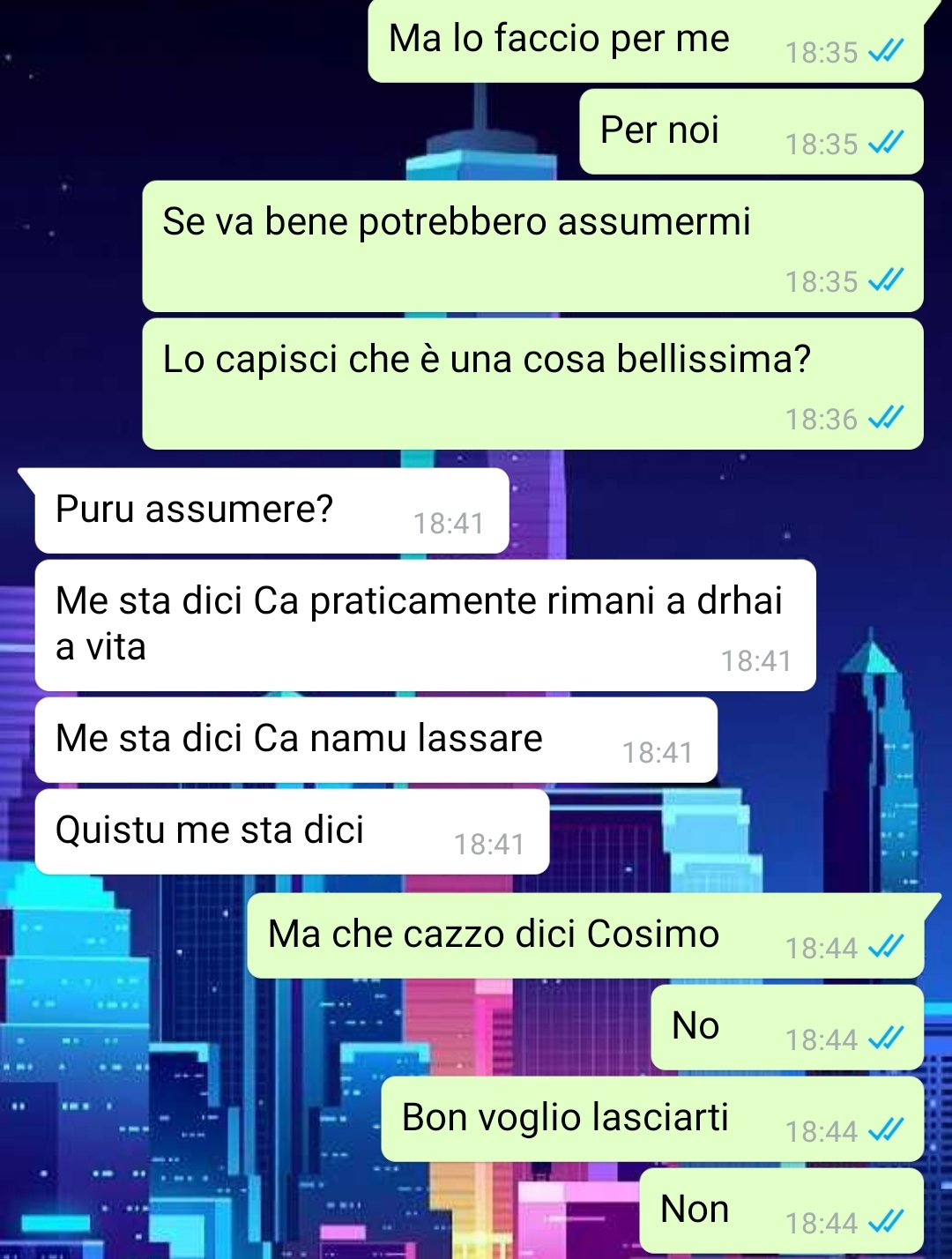The height and width of the screenshot is (1259, 952).
Task: Select message about "rimani a drhai a vita"
Action: click(x=425, y=625)
